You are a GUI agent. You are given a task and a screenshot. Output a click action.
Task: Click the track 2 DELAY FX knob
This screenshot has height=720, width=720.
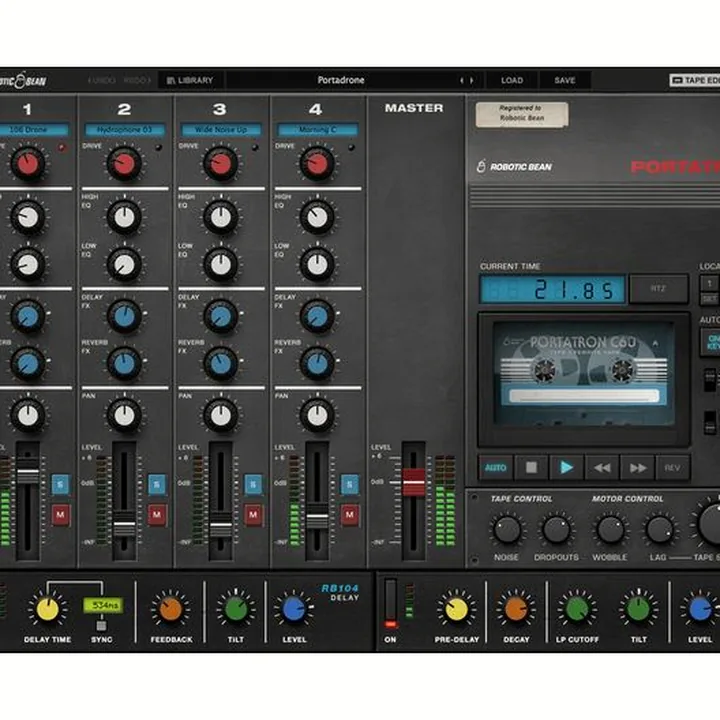[124, 316]
